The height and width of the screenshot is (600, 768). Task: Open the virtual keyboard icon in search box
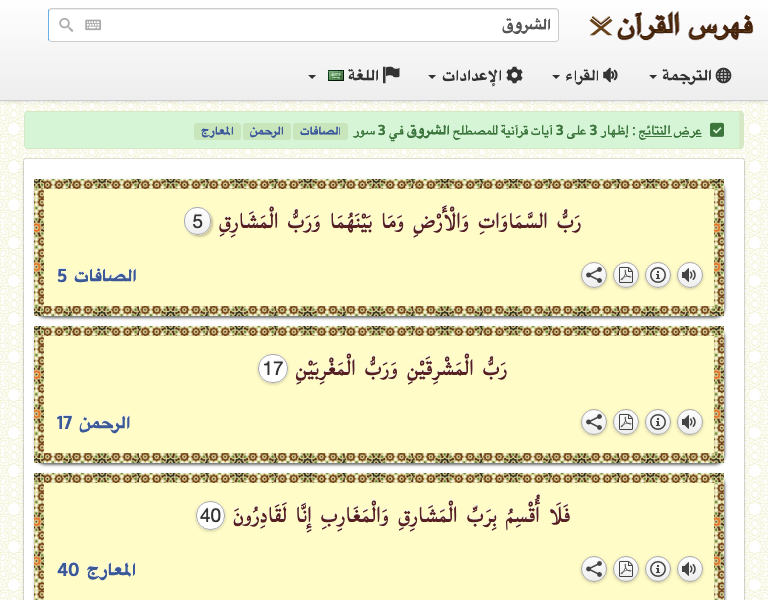tap(93, 26)
